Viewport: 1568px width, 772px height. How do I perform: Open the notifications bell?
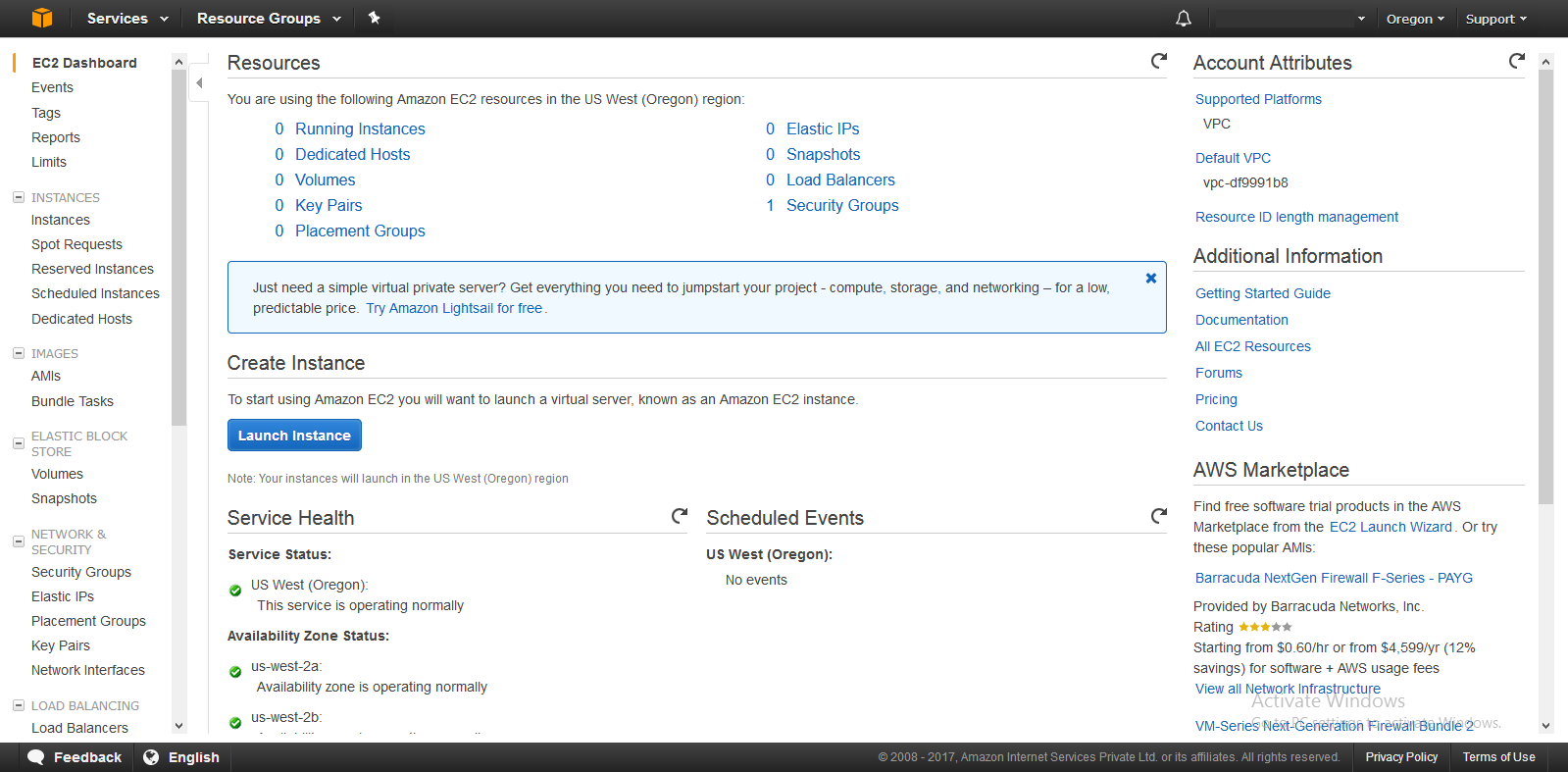[x=1184, y=19]
